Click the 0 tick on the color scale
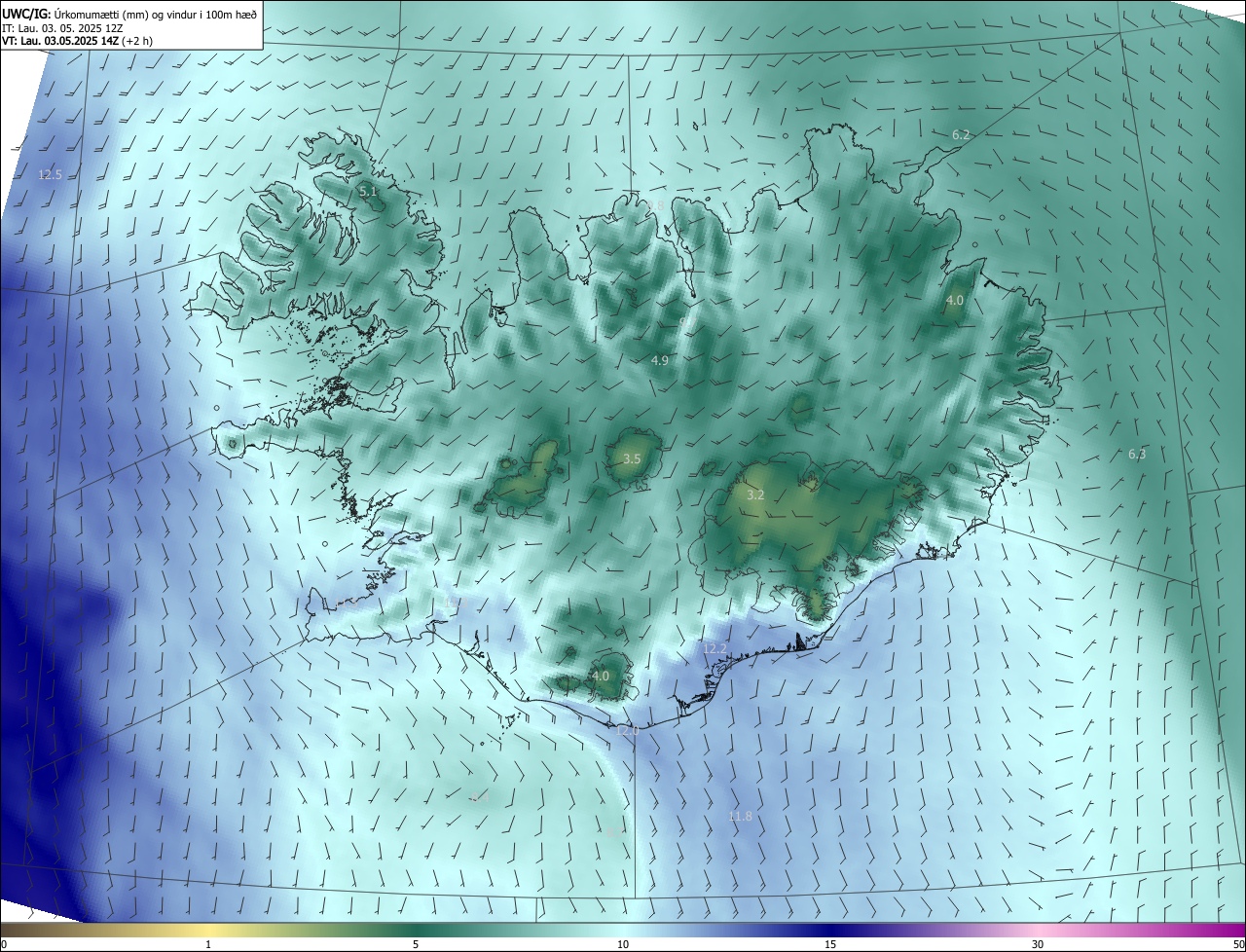 [4, 945]
